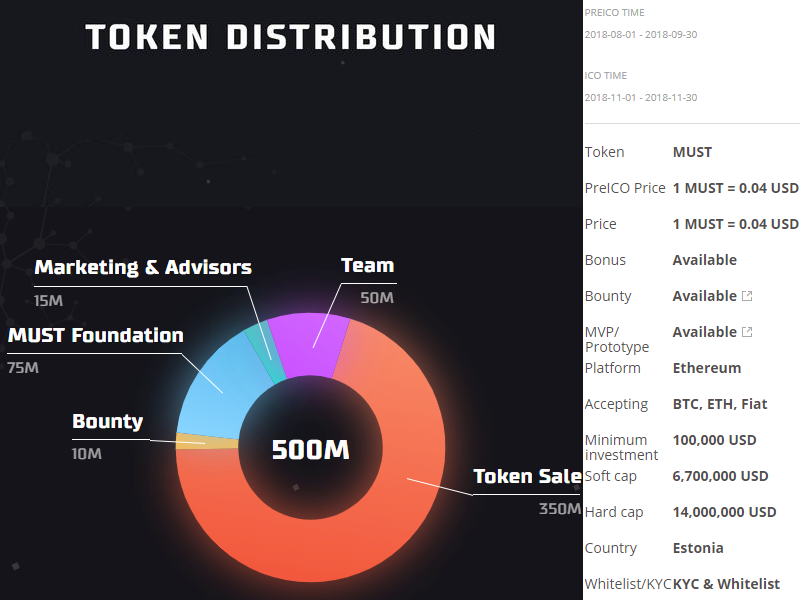Image resolution: width=800 pixels, height=600 pixels.
Task: Click the MVP/Prototype Available link
Action: [704, 332]
